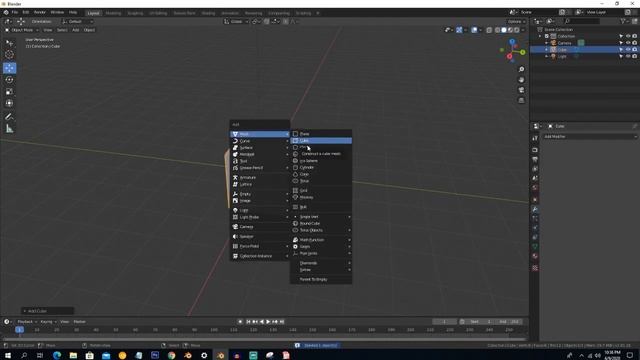Click Monkey mesh entry in submenu

point(321,197)
